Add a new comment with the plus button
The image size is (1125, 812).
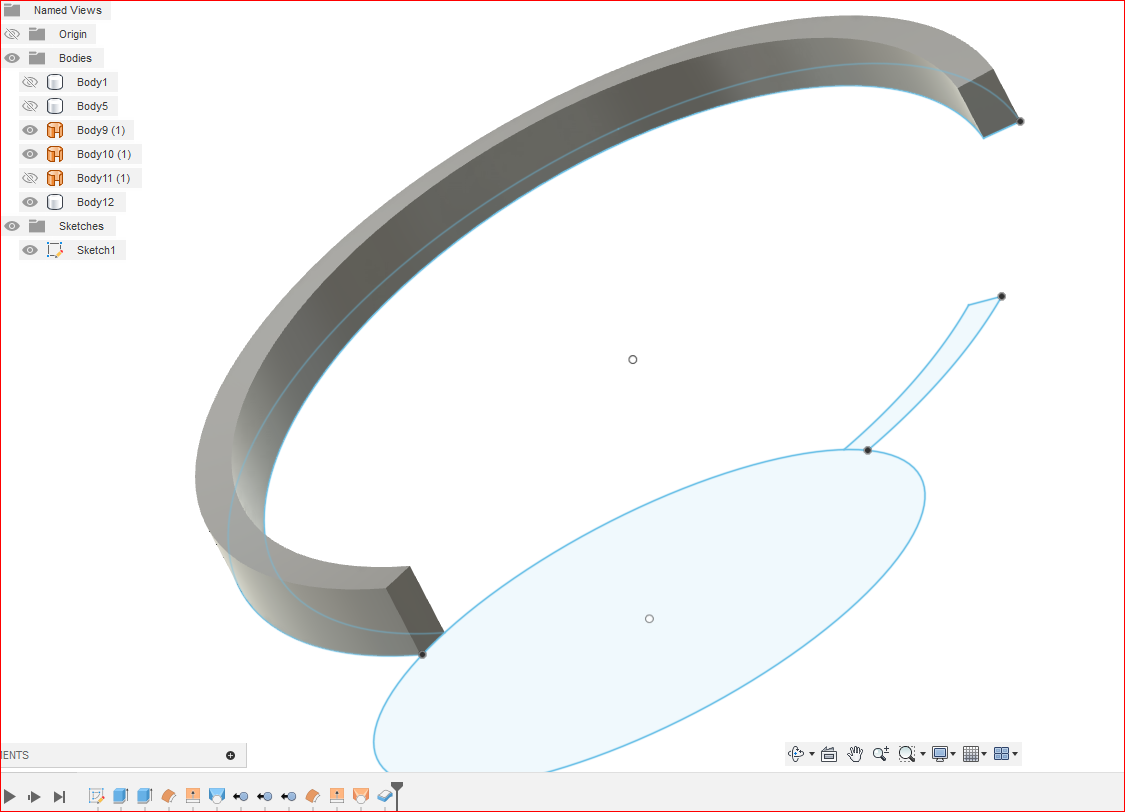coord(230,755)
